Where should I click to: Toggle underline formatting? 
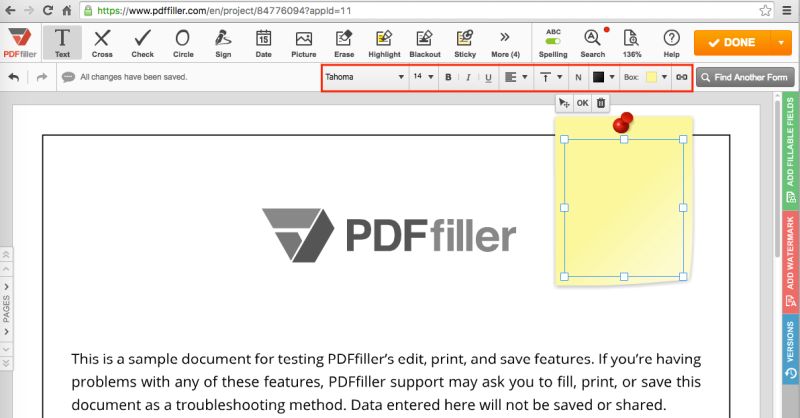(488, 77)
